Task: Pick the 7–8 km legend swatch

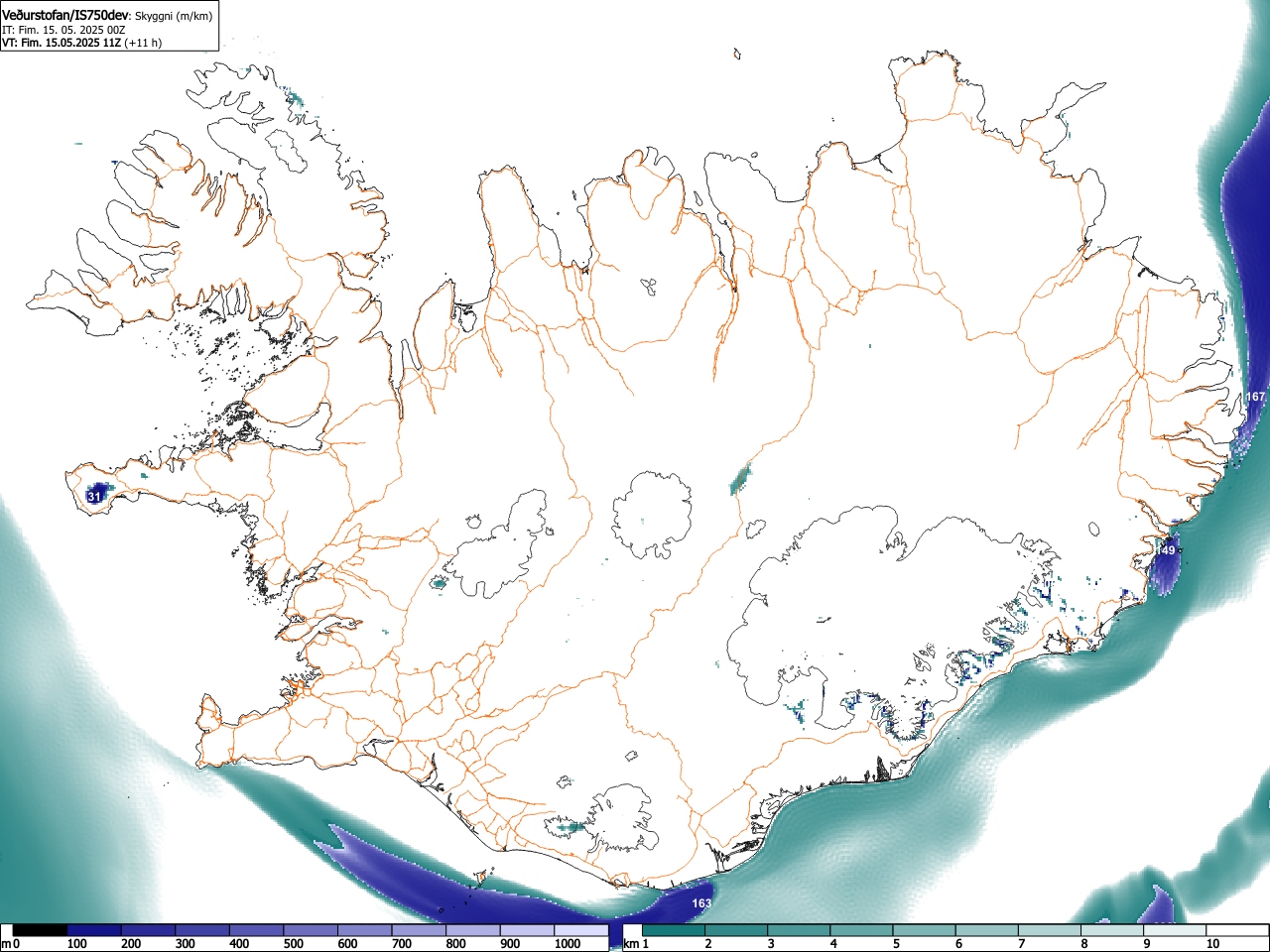Action: pos(1049,929)
